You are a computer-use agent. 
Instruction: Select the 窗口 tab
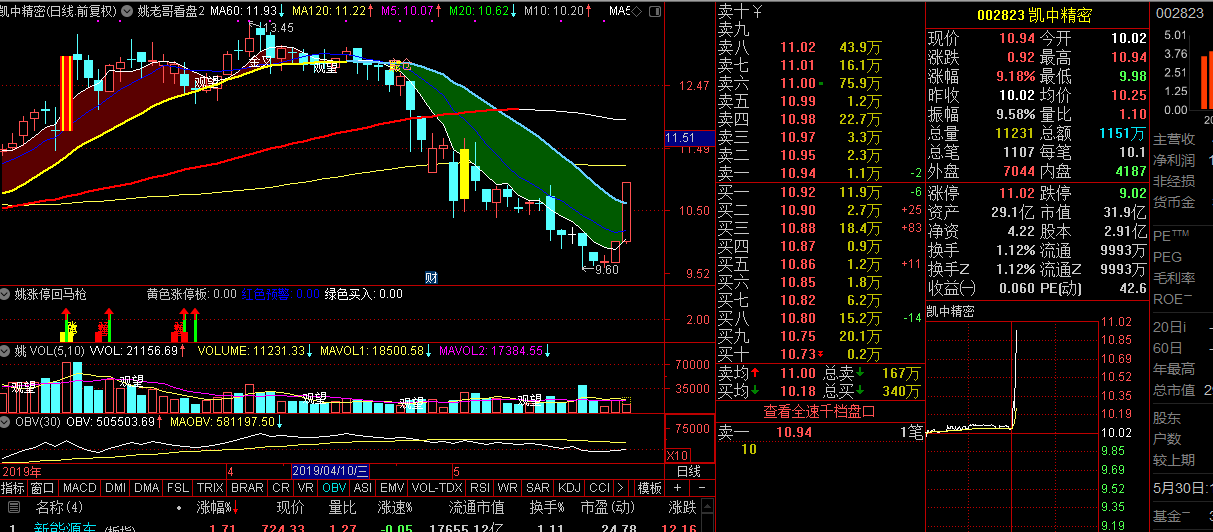pyautogui.click(x=42, y=488)
